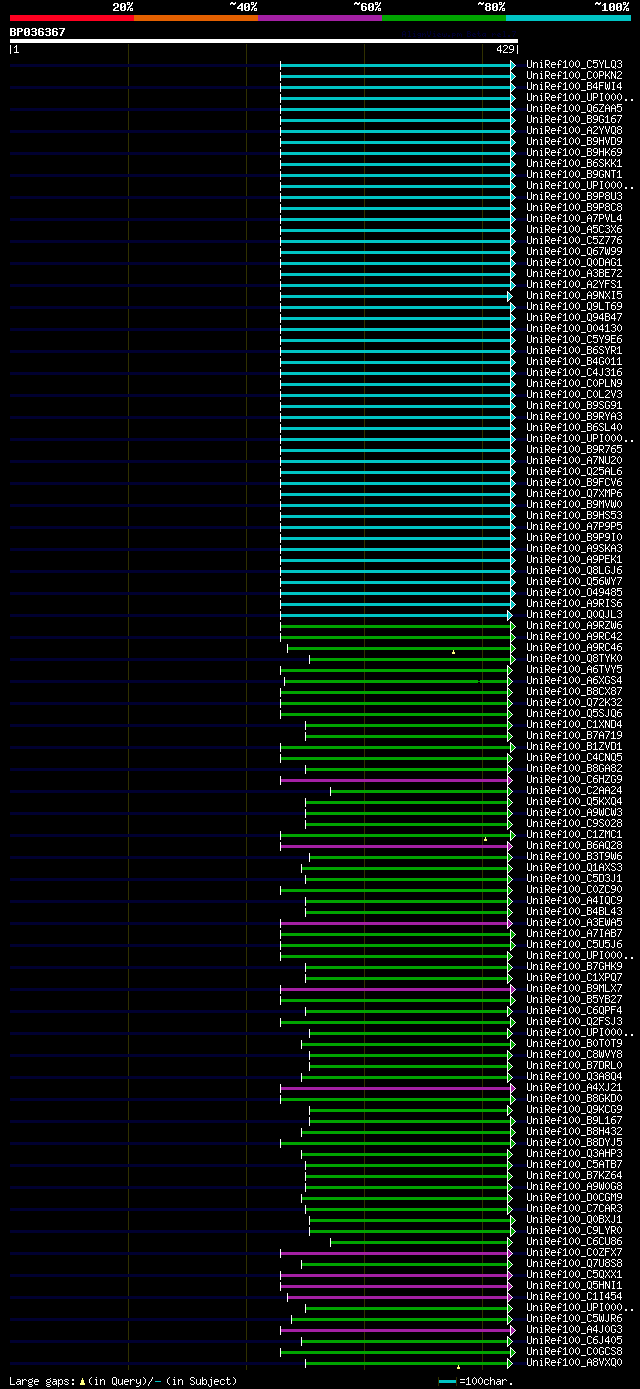Click the UniRef100_A8VXQ0 label

point(574,1363)
